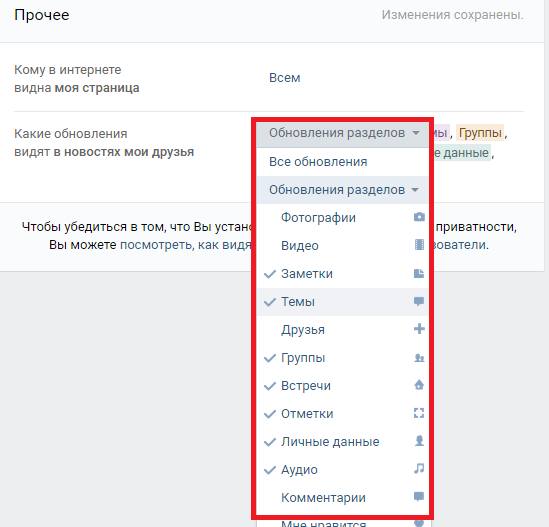Uncheck the Темы checkmark
Viewport: 549px width, 527px height.
point(270,302)
